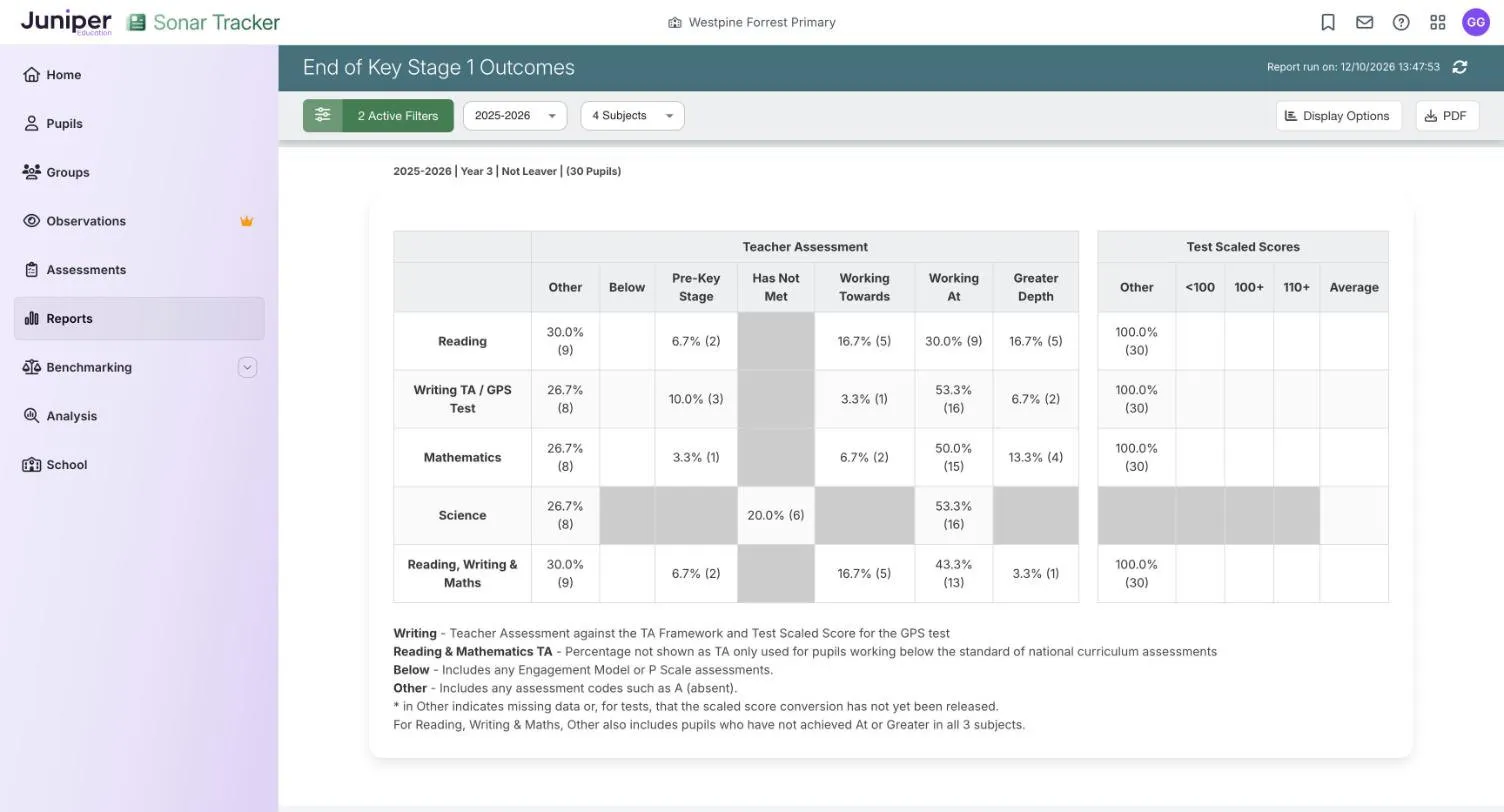Click the Observations eye icon in sidebar

click(x=31, y=221)
